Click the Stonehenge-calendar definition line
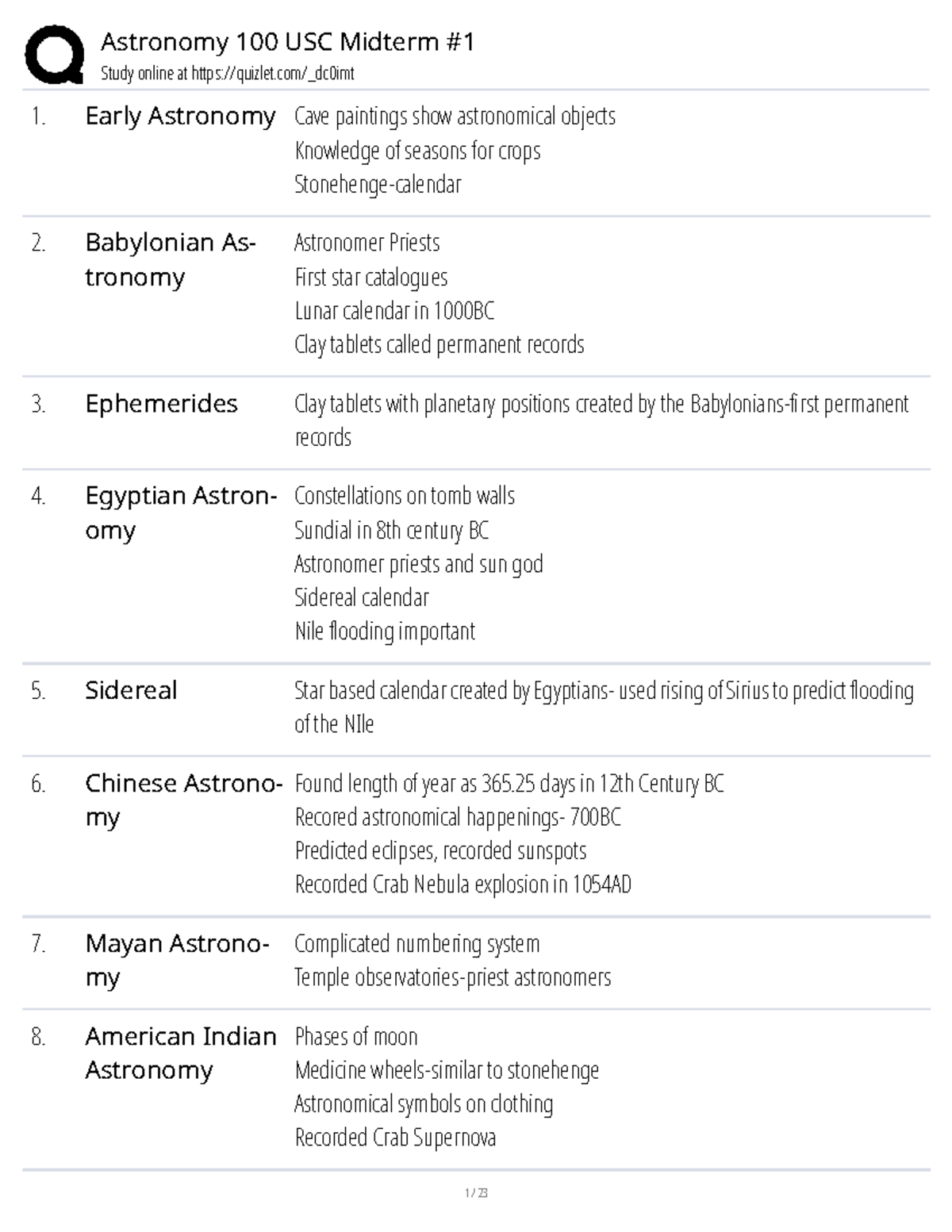The height and width of the screenshot is (1232, 952). click(x=378, y=184)
